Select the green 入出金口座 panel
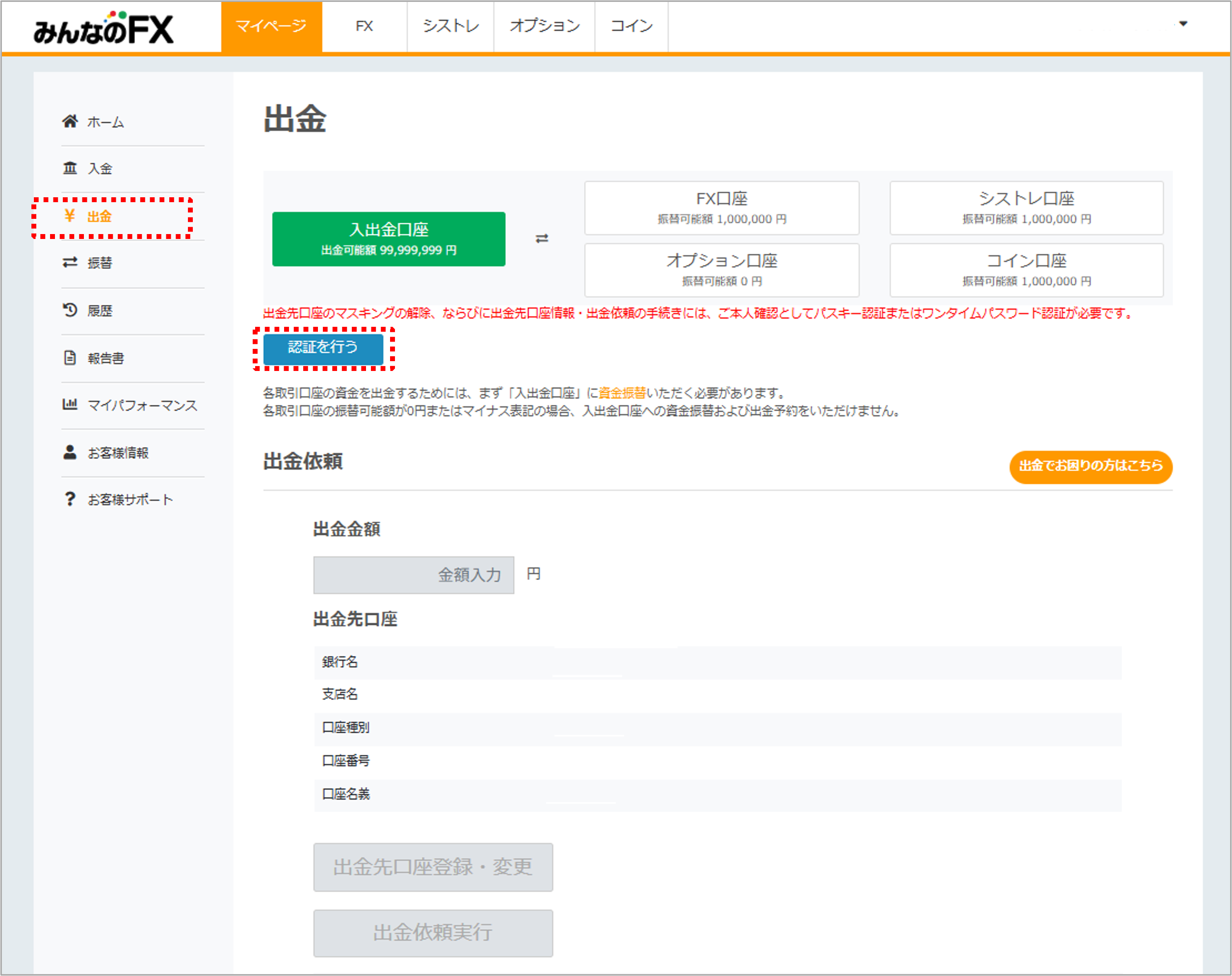 pos(389,239)
